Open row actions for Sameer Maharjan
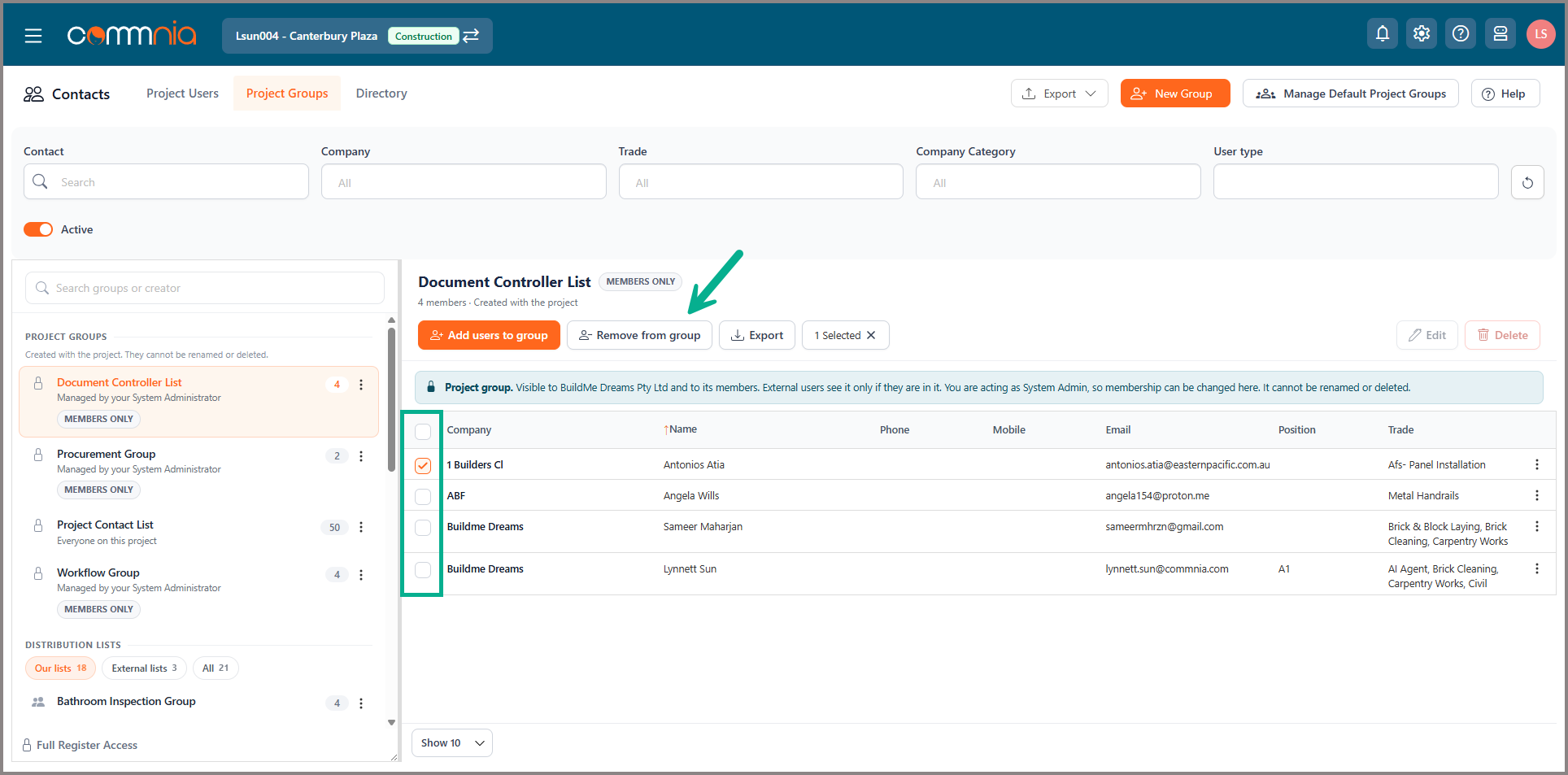The height and width of the screenshot is (775, 1568). pos(1536,526)
